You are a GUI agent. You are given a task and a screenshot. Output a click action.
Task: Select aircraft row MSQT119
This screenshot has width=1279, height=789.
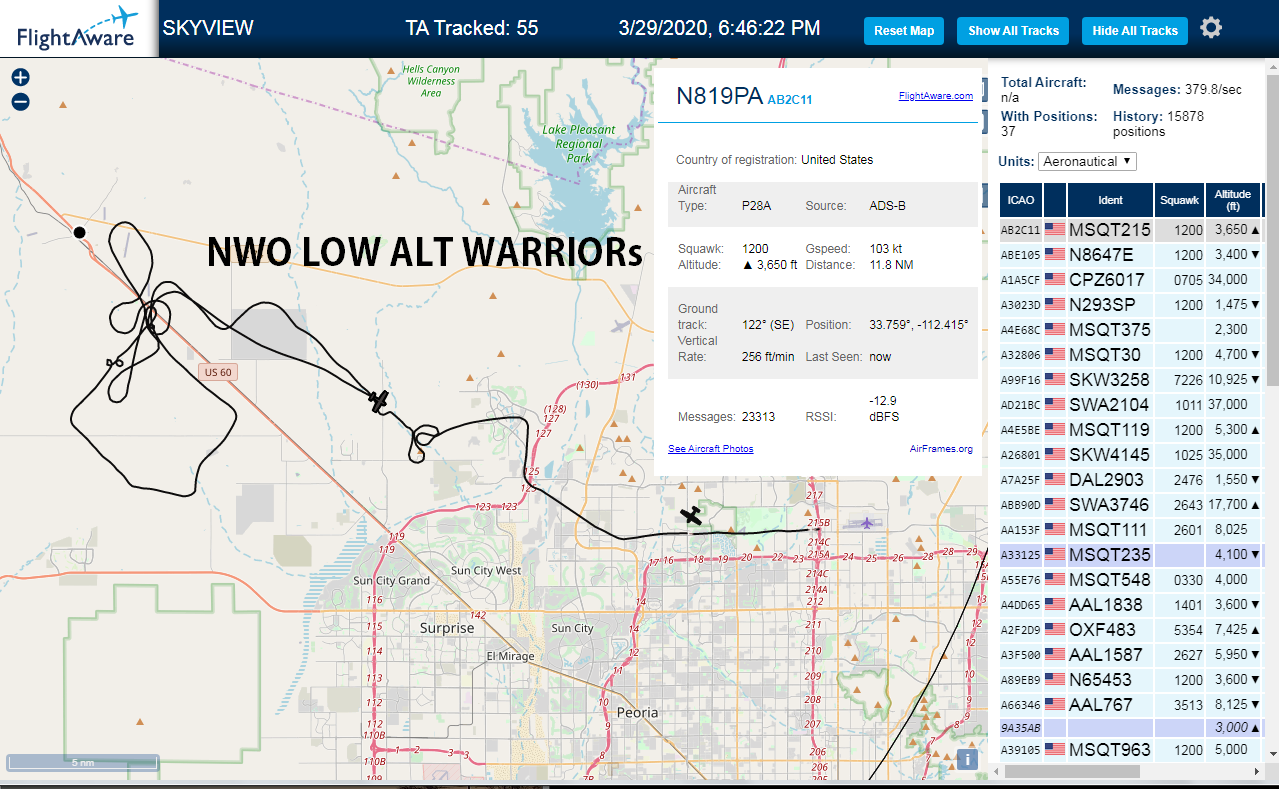click(x=1132, y=429)
